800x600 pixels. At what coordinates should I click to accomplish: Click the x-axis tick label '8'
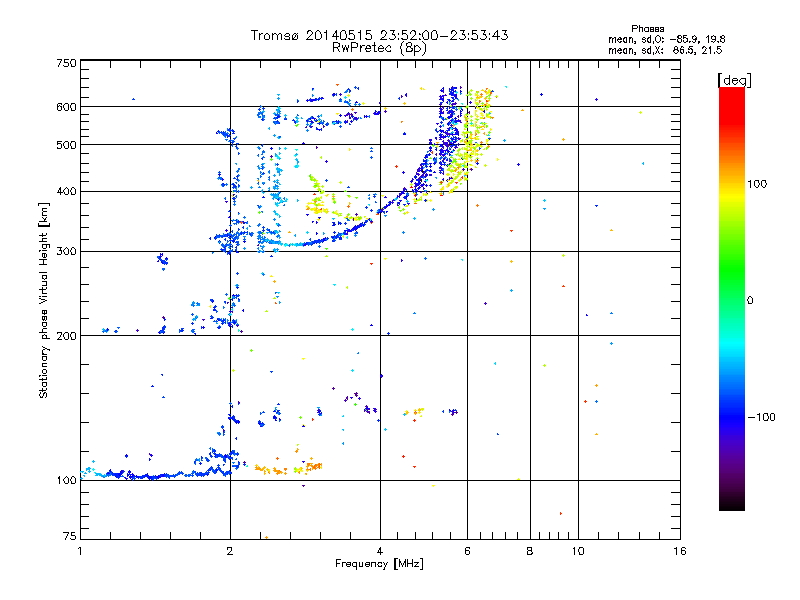(530, 551)
